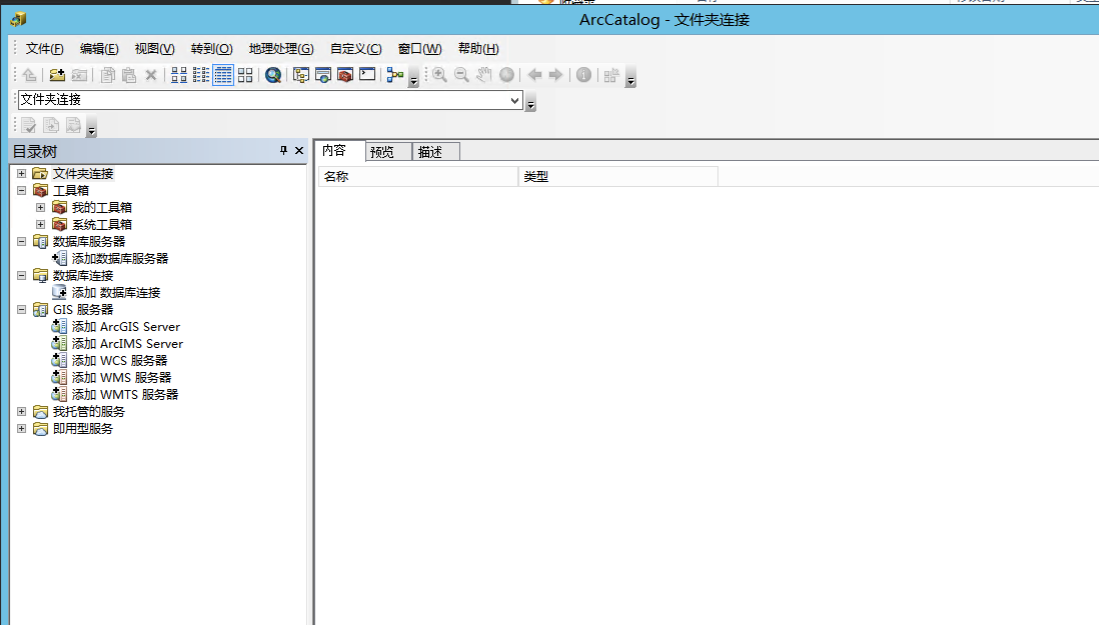Image resolution: width=1099 pixels, height=625 pixels.
Task: Open the location dropdown showing 文件夹连接
Action: pos(514,100)
